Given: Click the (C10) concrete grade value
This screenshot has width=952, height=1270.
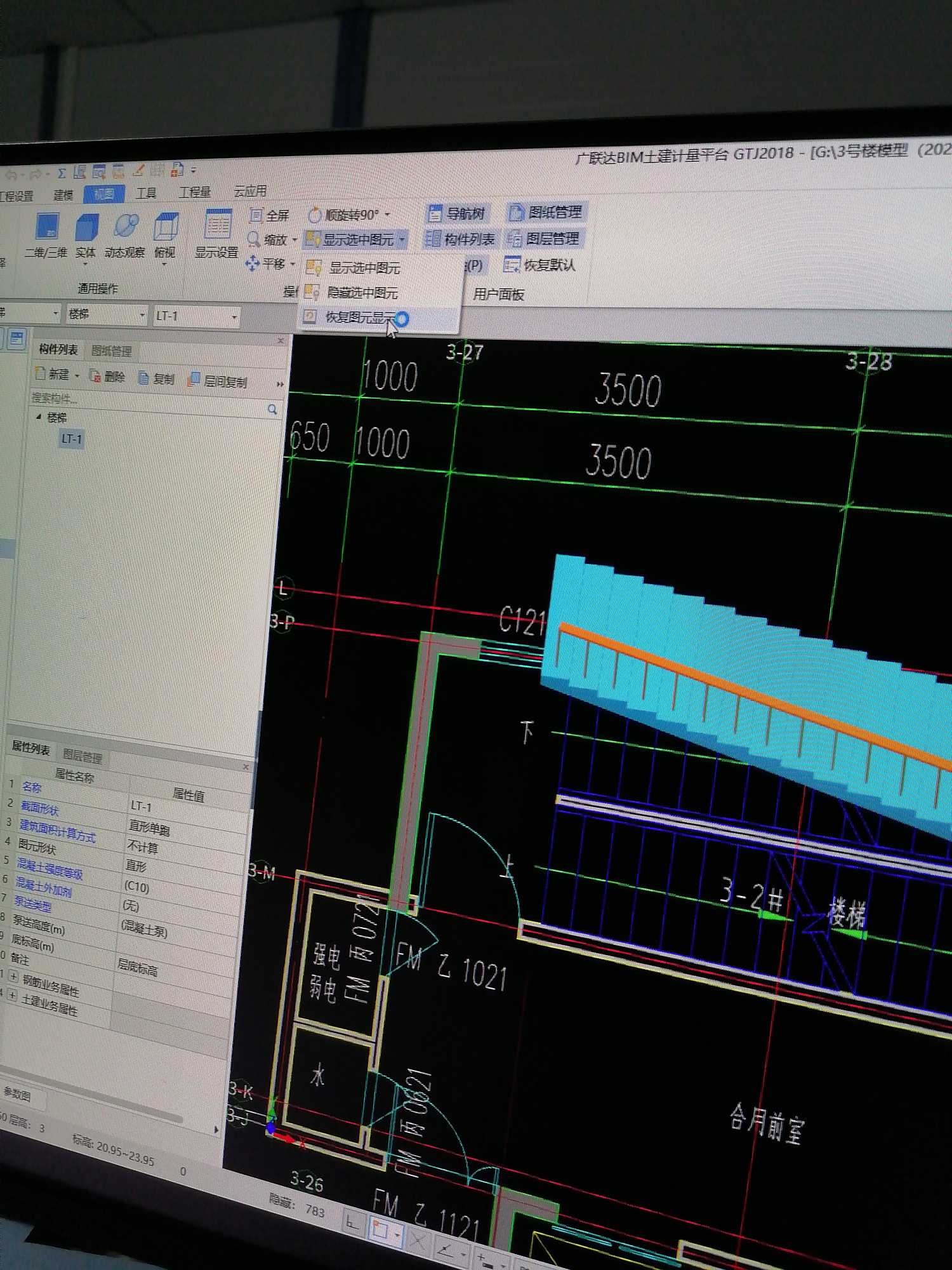Looking at the screenshot, I should click(137, 886).
